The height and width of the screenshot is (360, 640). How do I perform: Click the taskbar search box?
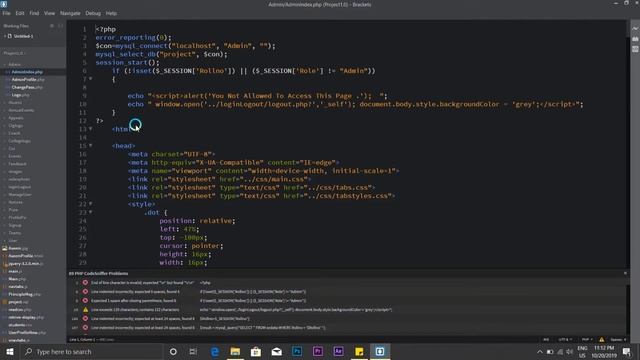[91, 352]
